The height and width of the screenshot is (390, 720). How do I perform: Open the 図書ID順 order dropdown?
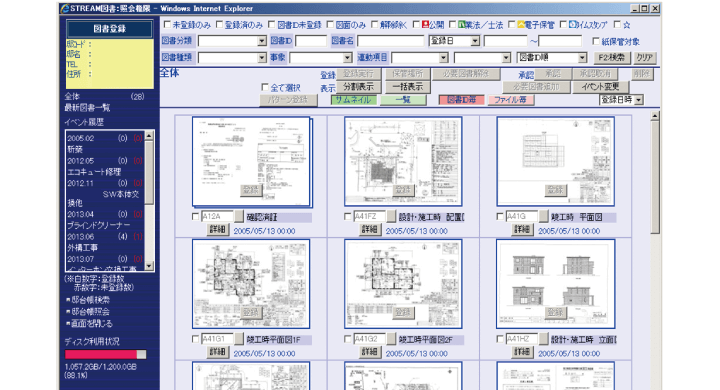pos(582,57)
